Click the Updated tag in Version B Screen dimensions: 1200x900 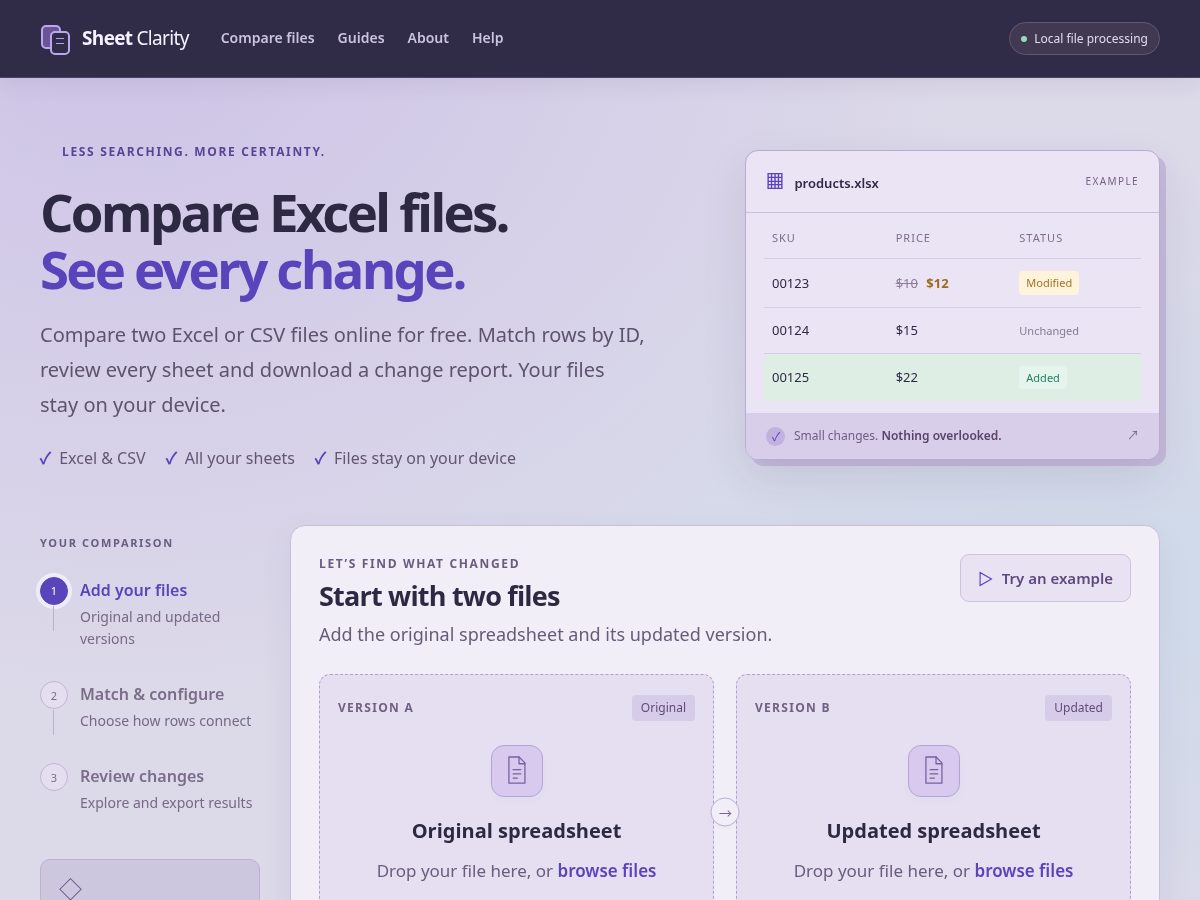[1078, 707]
